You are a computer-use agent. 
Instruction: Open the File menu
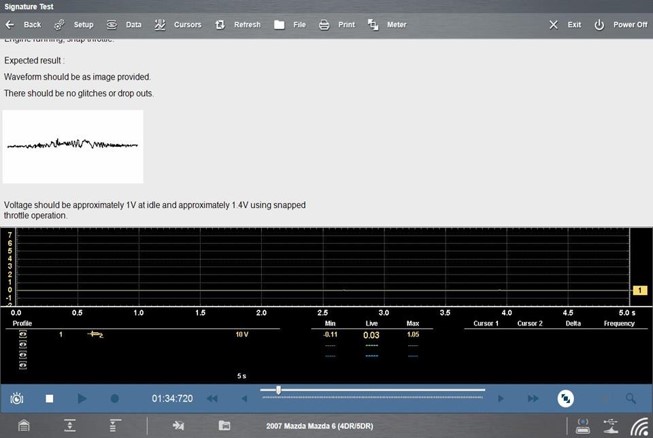click(290, 24)
